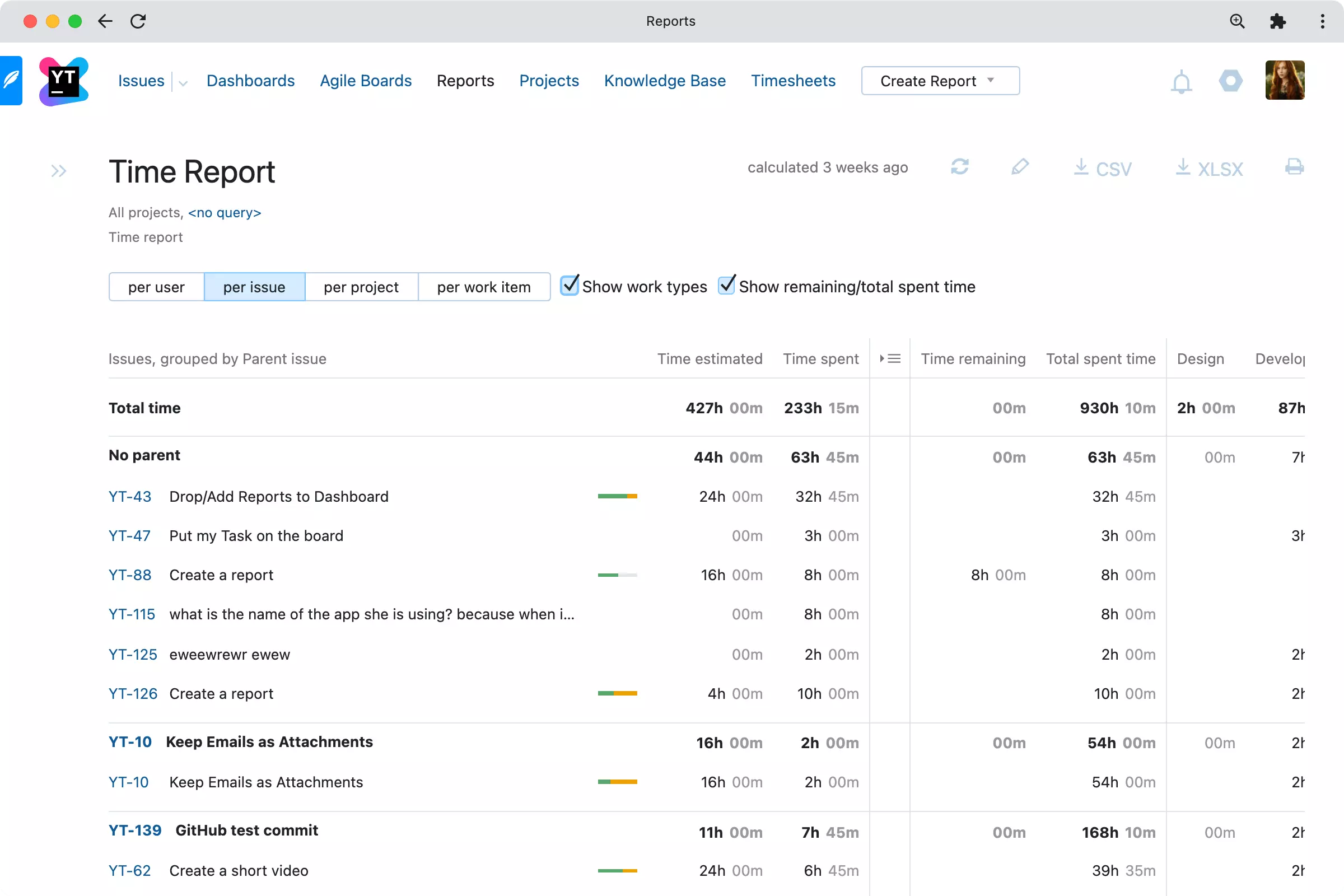Click the Knowledge Base menu item
1344x896 pixels.
664,81
